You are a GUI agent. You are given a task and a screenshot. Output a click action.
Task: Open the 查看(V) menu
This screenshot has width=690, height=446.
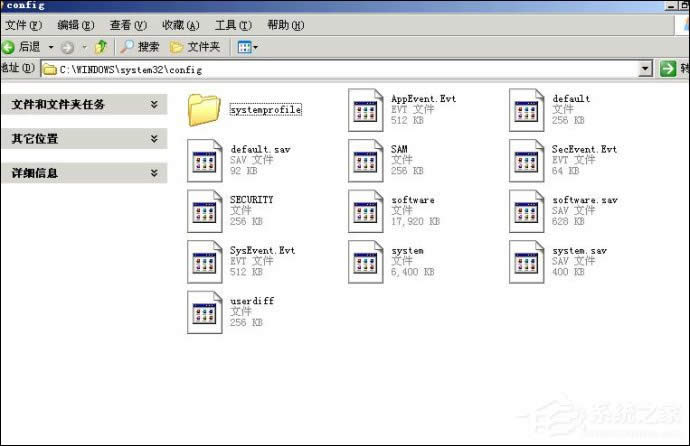point(128,25)
